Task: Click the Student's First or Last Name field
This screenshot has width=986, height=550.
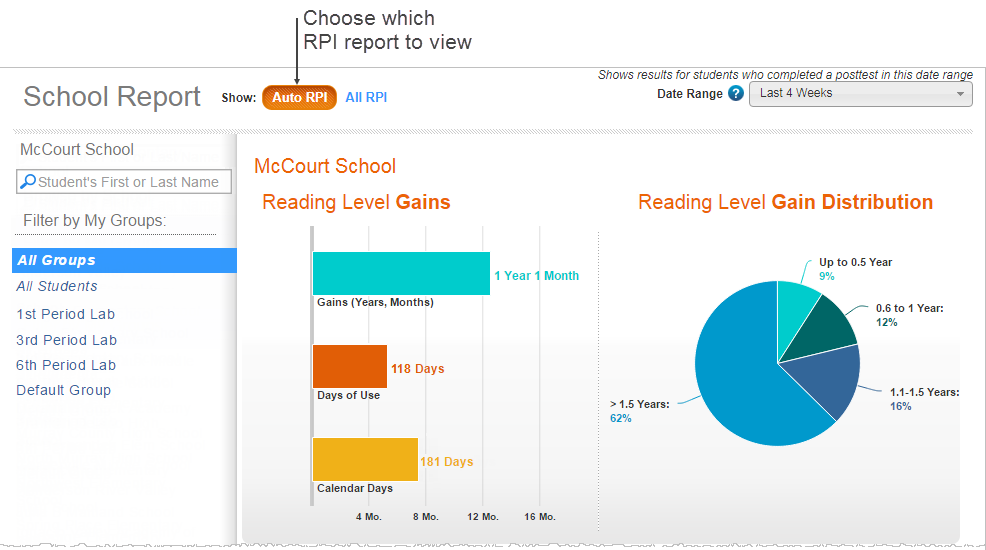Action: [x=124, y=182]
